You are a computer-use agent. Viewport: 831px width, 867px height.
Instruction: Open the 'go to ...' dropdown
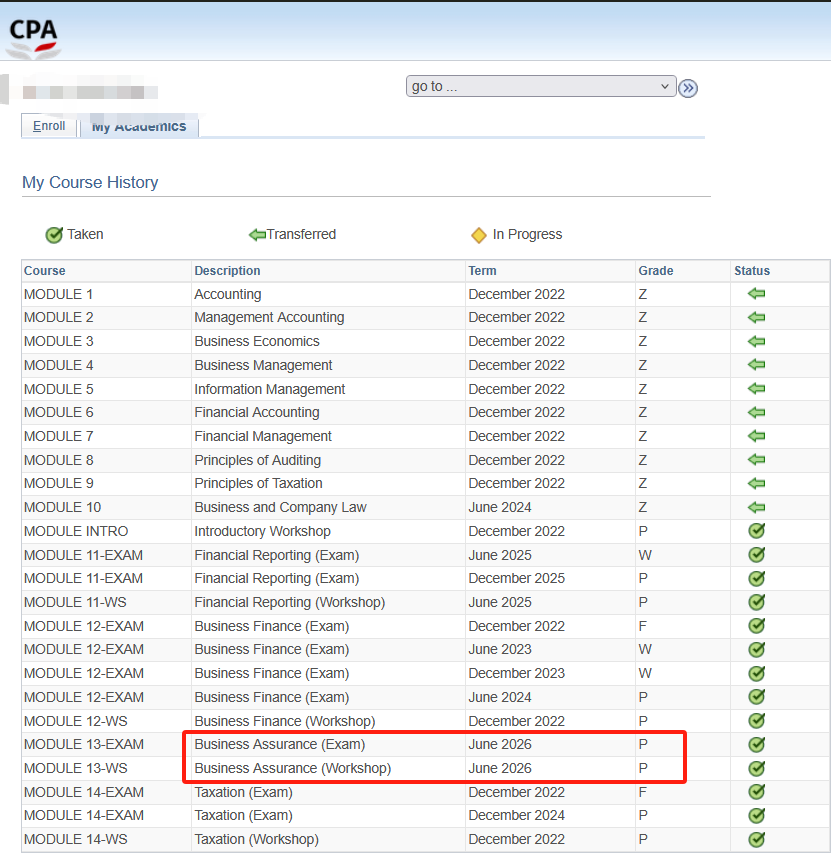541,86
